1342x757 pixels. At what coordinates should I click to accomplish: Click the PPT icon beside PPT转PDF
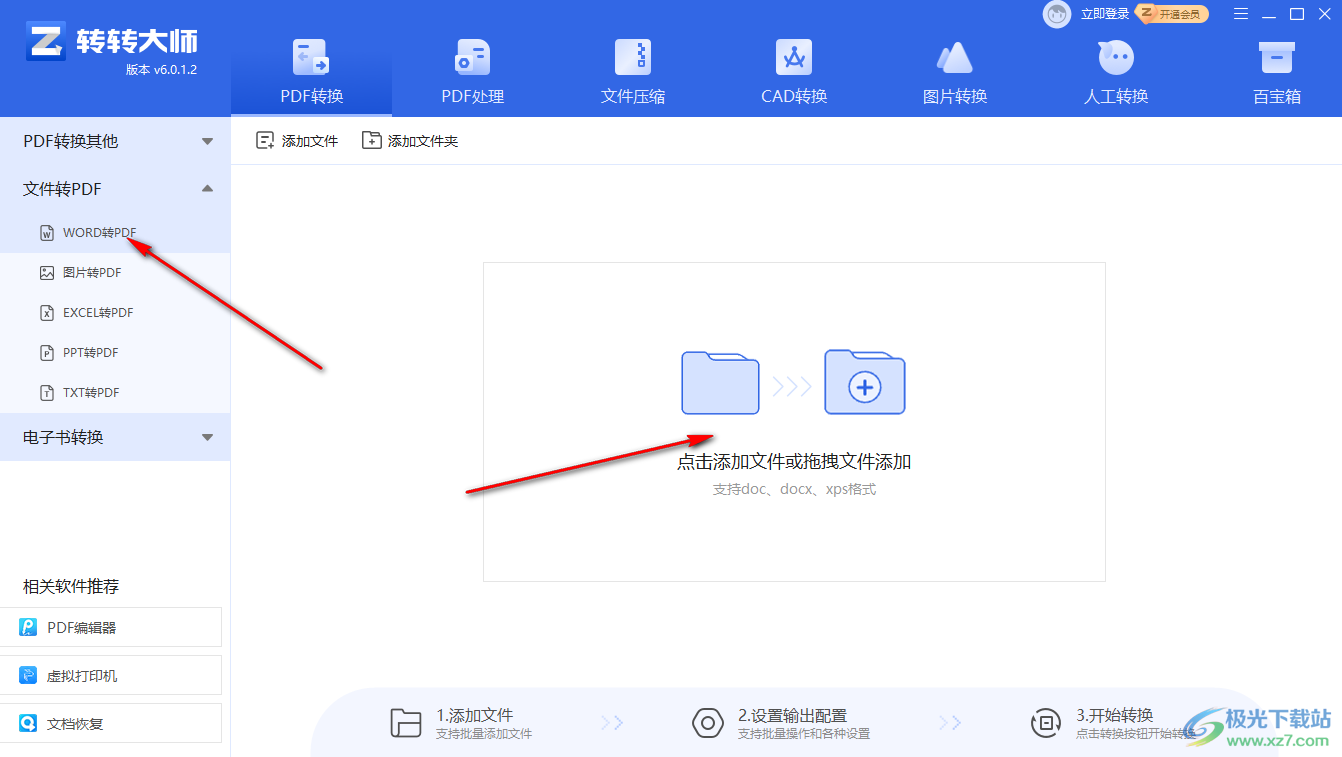(46, 353)
